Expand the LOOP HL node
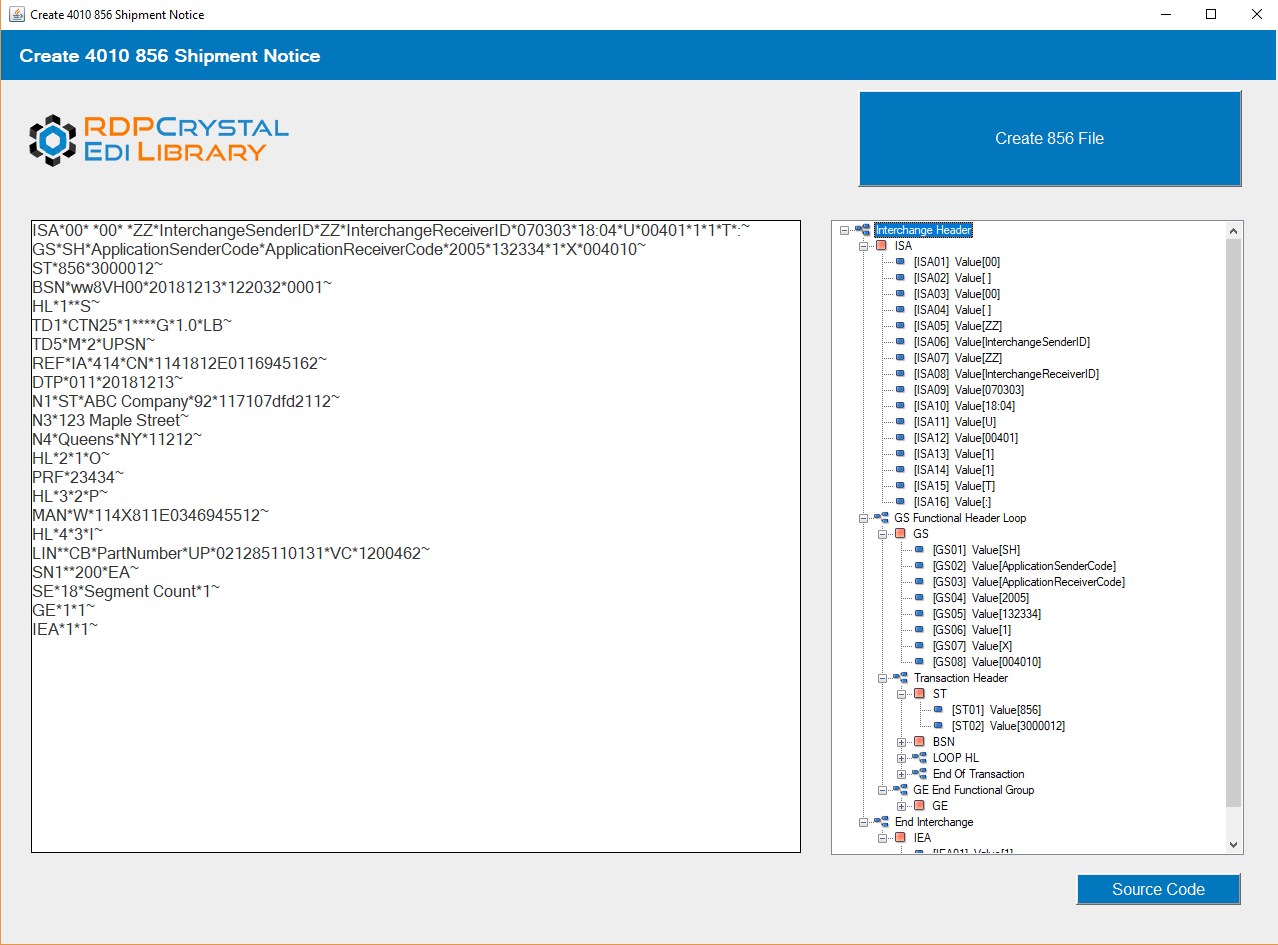Screen dimensions: 1278x945 coord(902,758)
